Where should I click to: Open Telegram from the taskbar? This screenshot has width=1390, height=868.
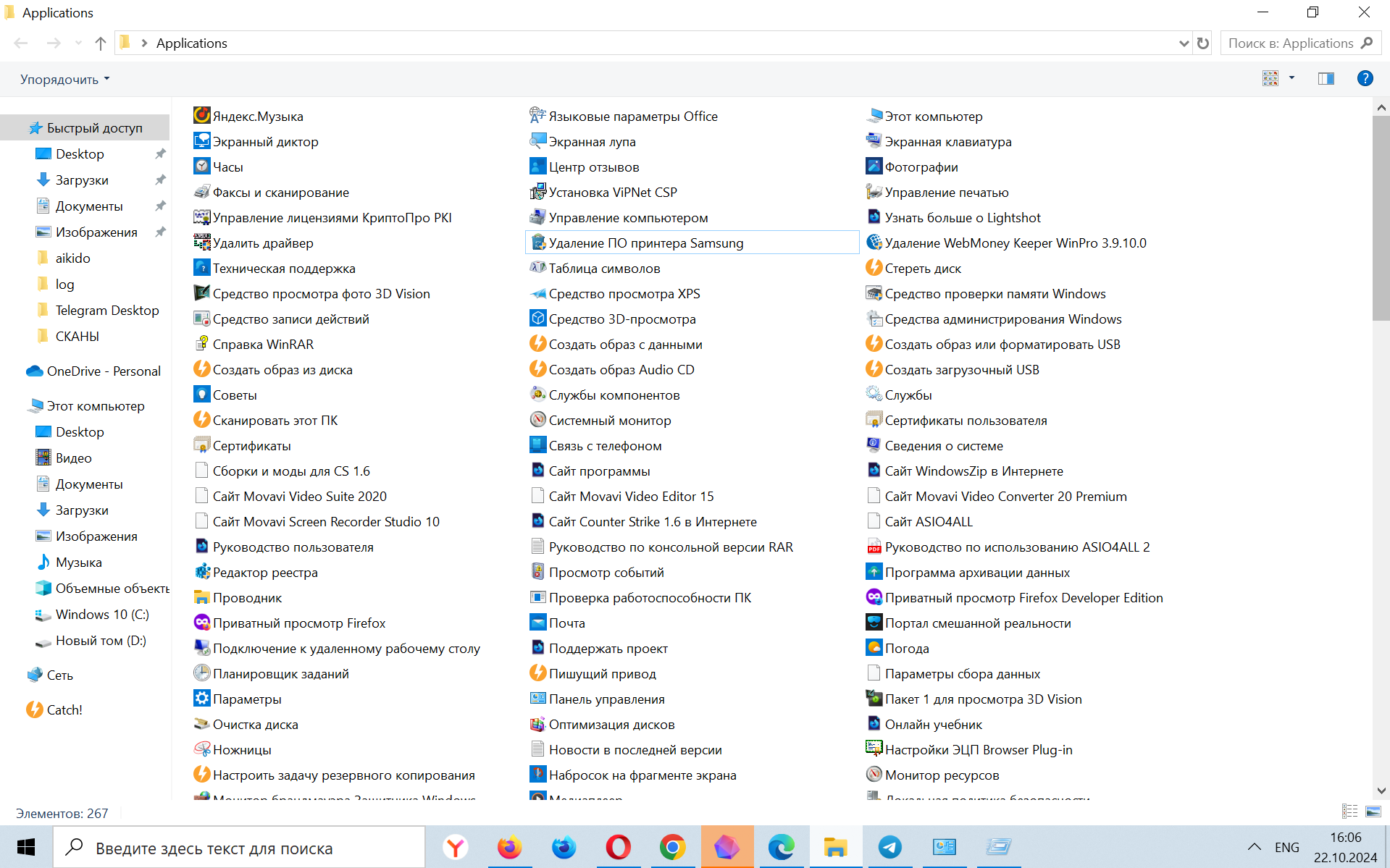[x=889, y=847]
